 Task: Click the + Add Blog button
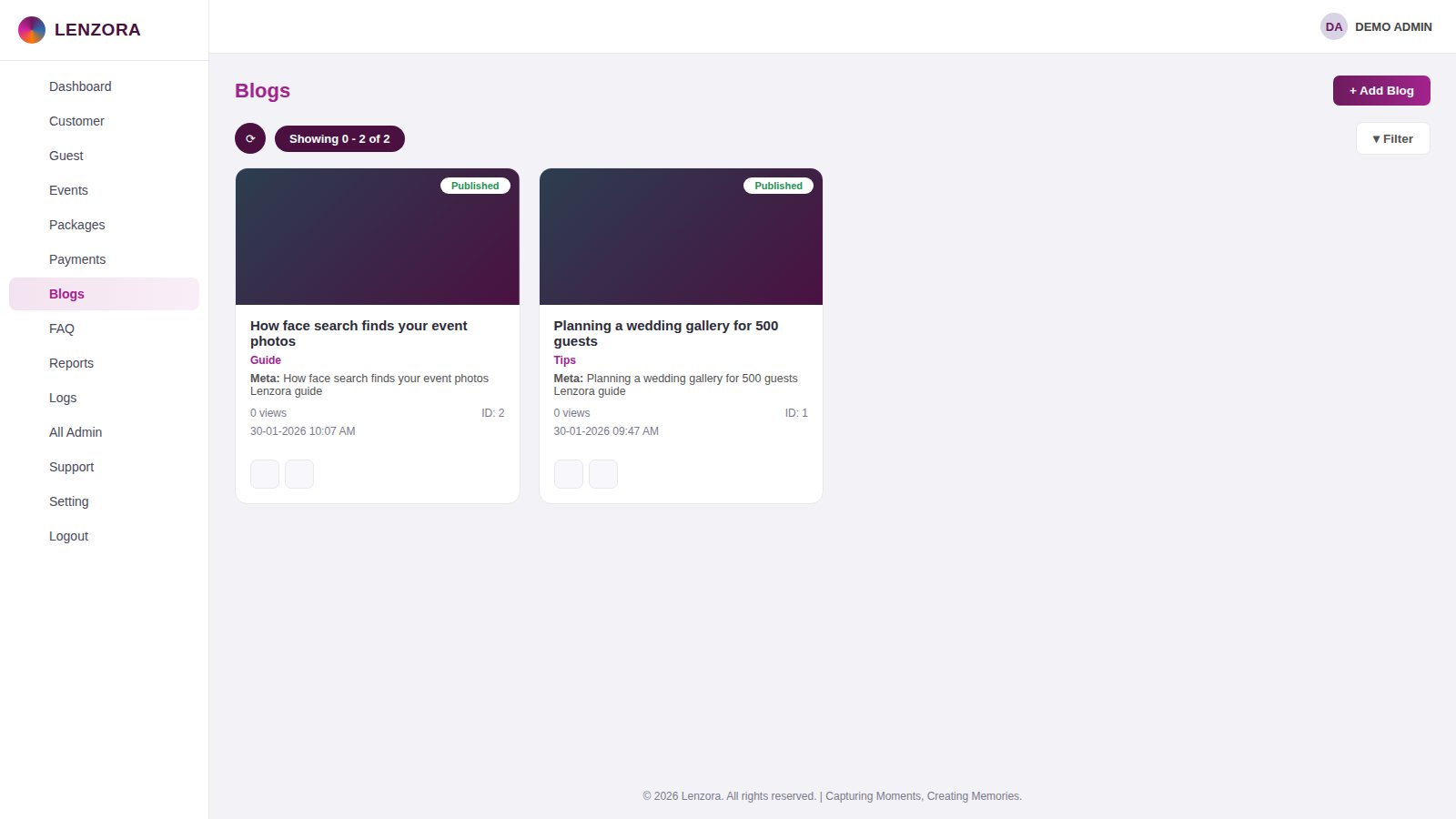[1381, 90]
